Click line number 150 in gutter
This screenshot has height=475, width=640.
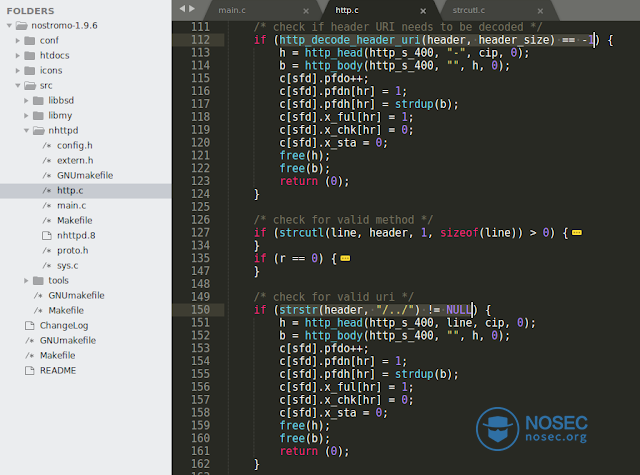tap(200, 310)
